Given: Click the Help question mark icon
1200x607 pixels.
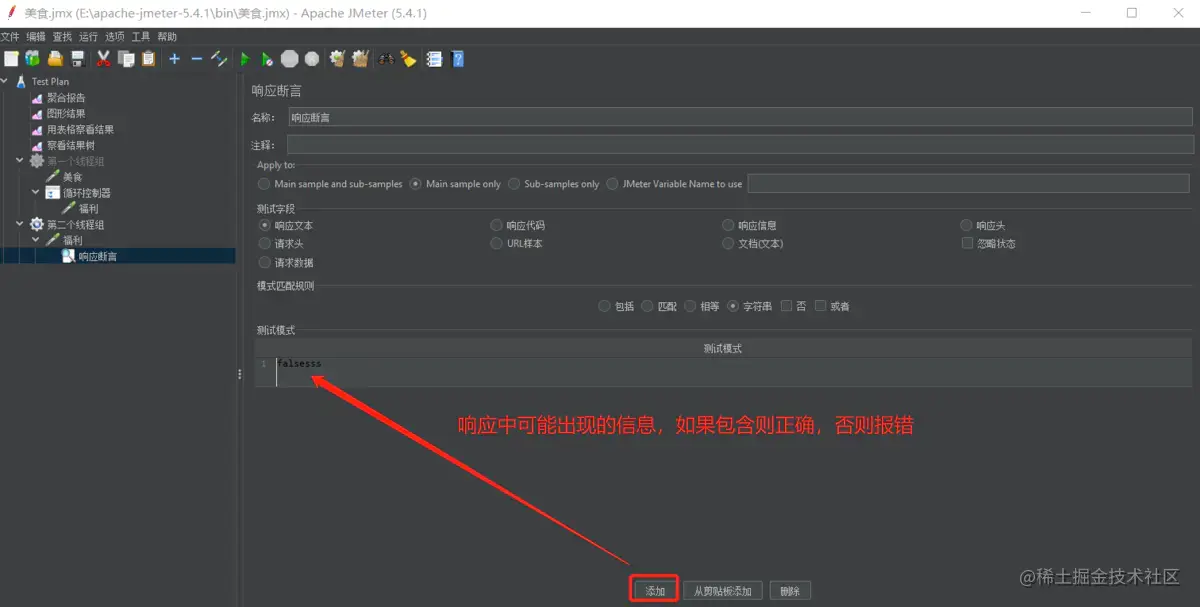Looking at the screenshot, I should tap(457, 59).
